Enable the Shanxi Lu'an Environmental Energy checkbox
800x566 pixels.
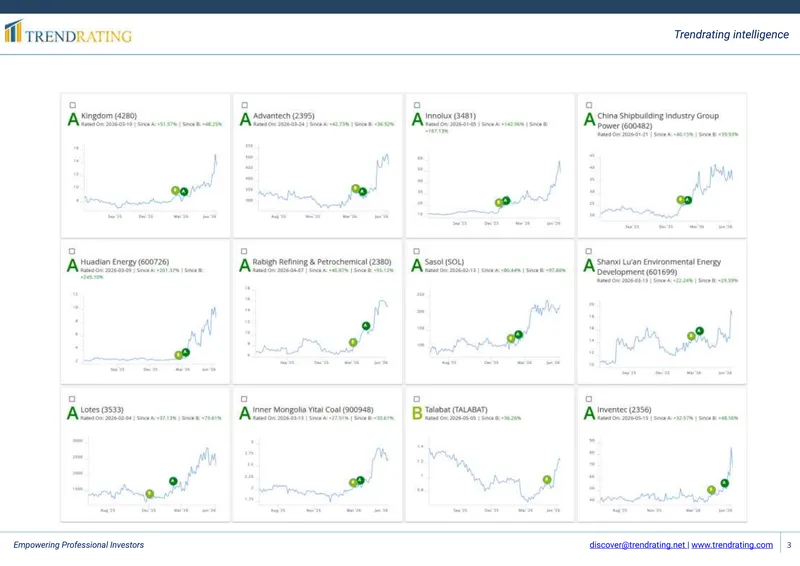click(588, 251)
